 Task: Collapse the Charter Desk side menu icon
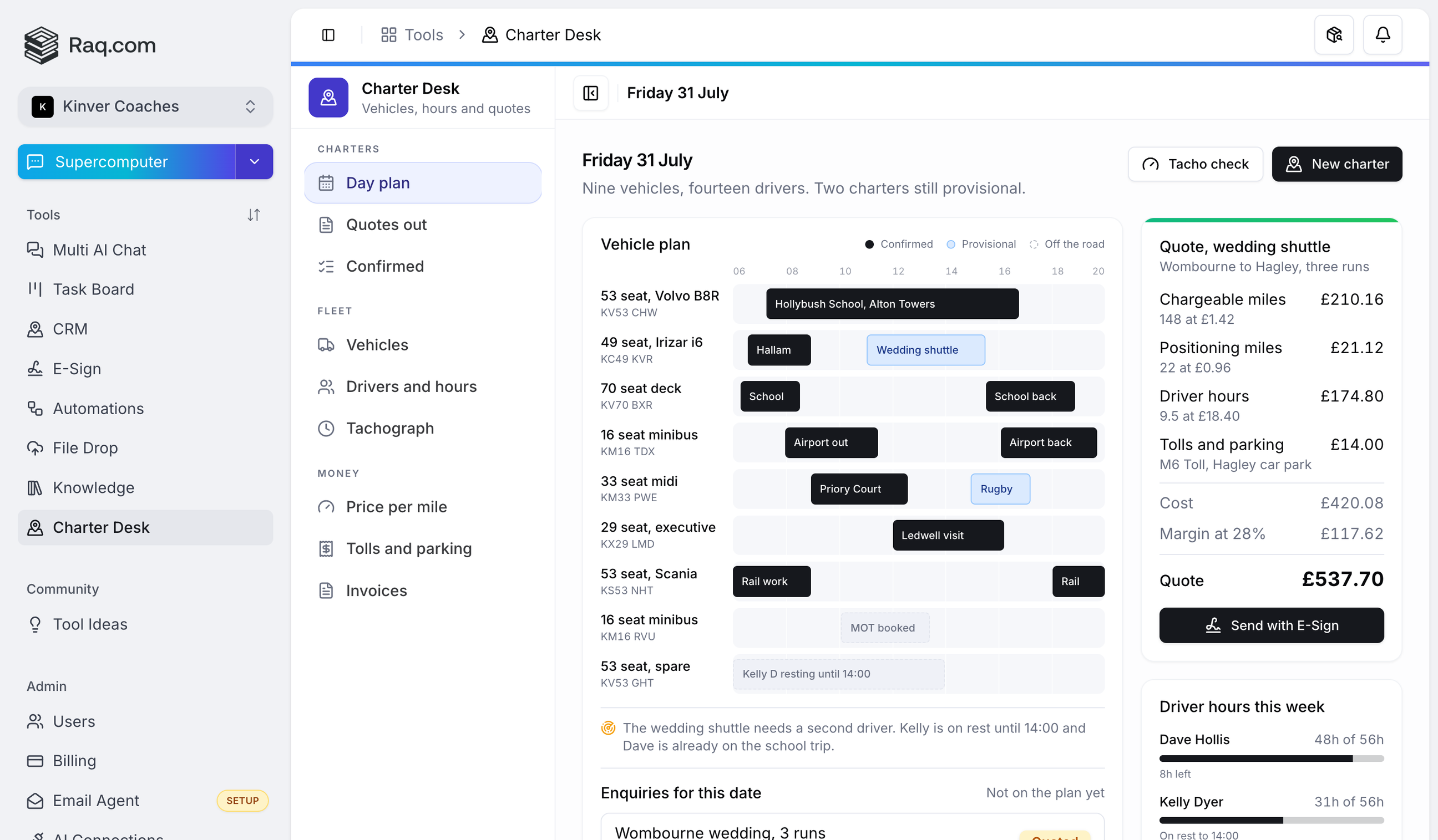pos(591,93)
